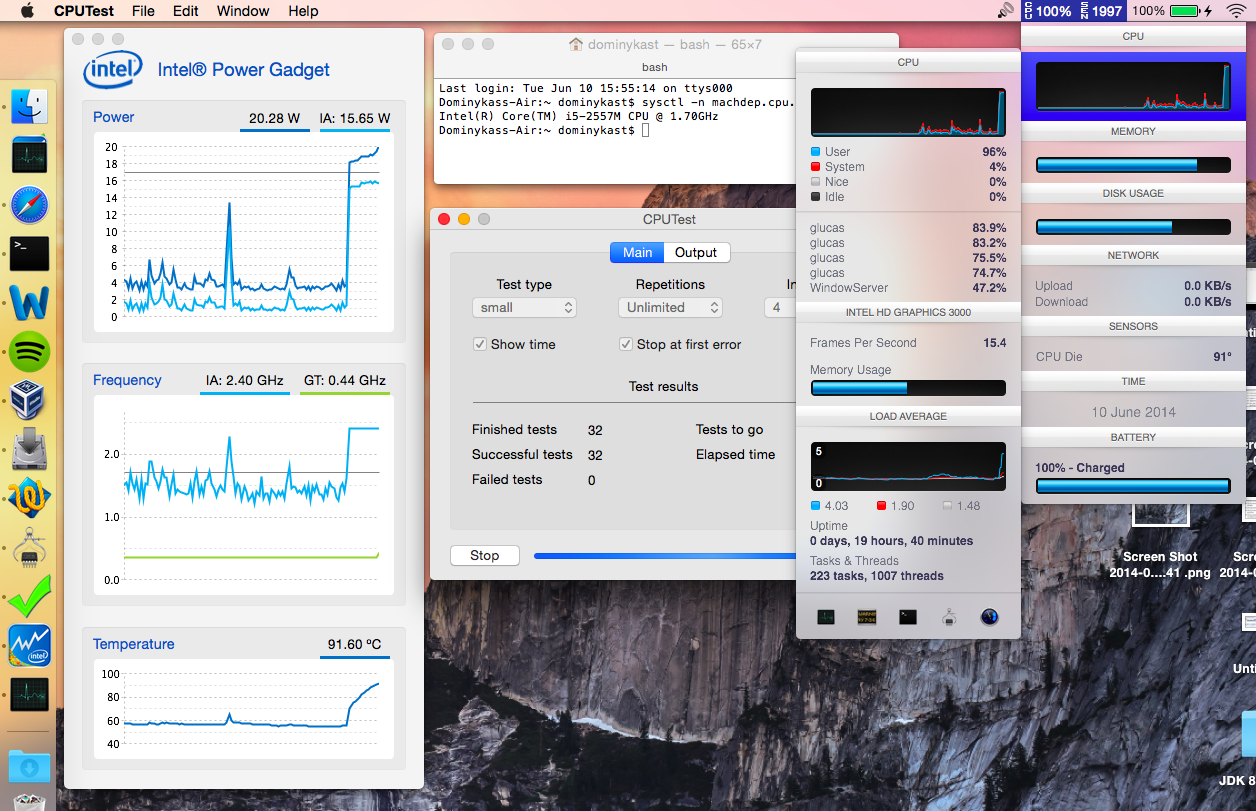Viewport: 1256px width, 811px height.
Task: Click the User 96% CPU usage row
Action: point(908,152)
